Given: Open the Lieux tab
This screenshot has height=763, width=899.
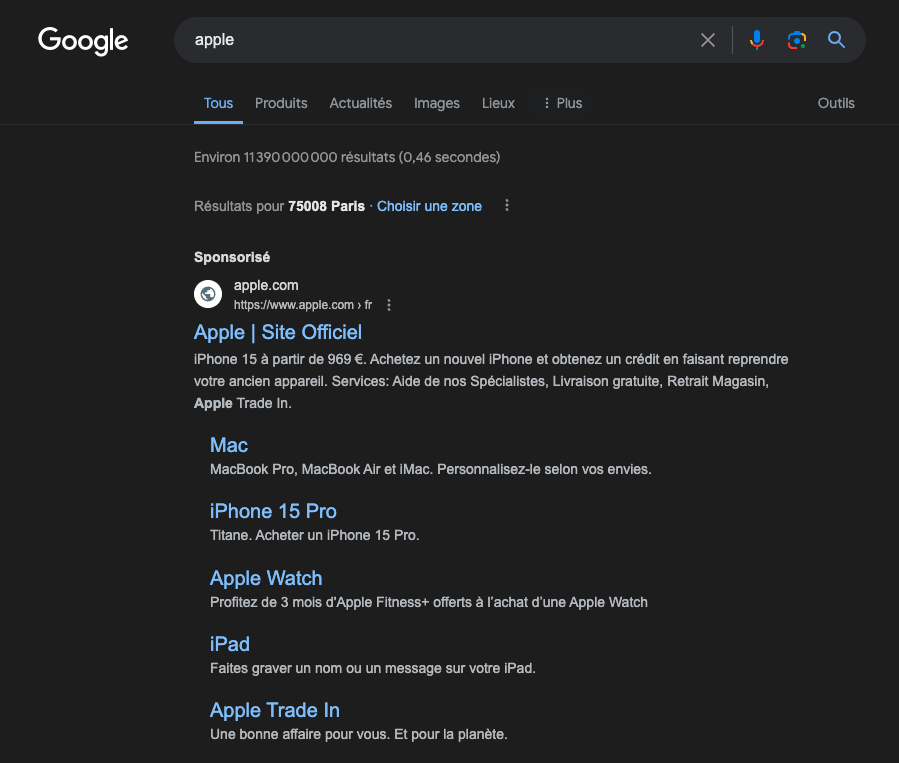Looking at the screenshot, I should pos(498,103).
